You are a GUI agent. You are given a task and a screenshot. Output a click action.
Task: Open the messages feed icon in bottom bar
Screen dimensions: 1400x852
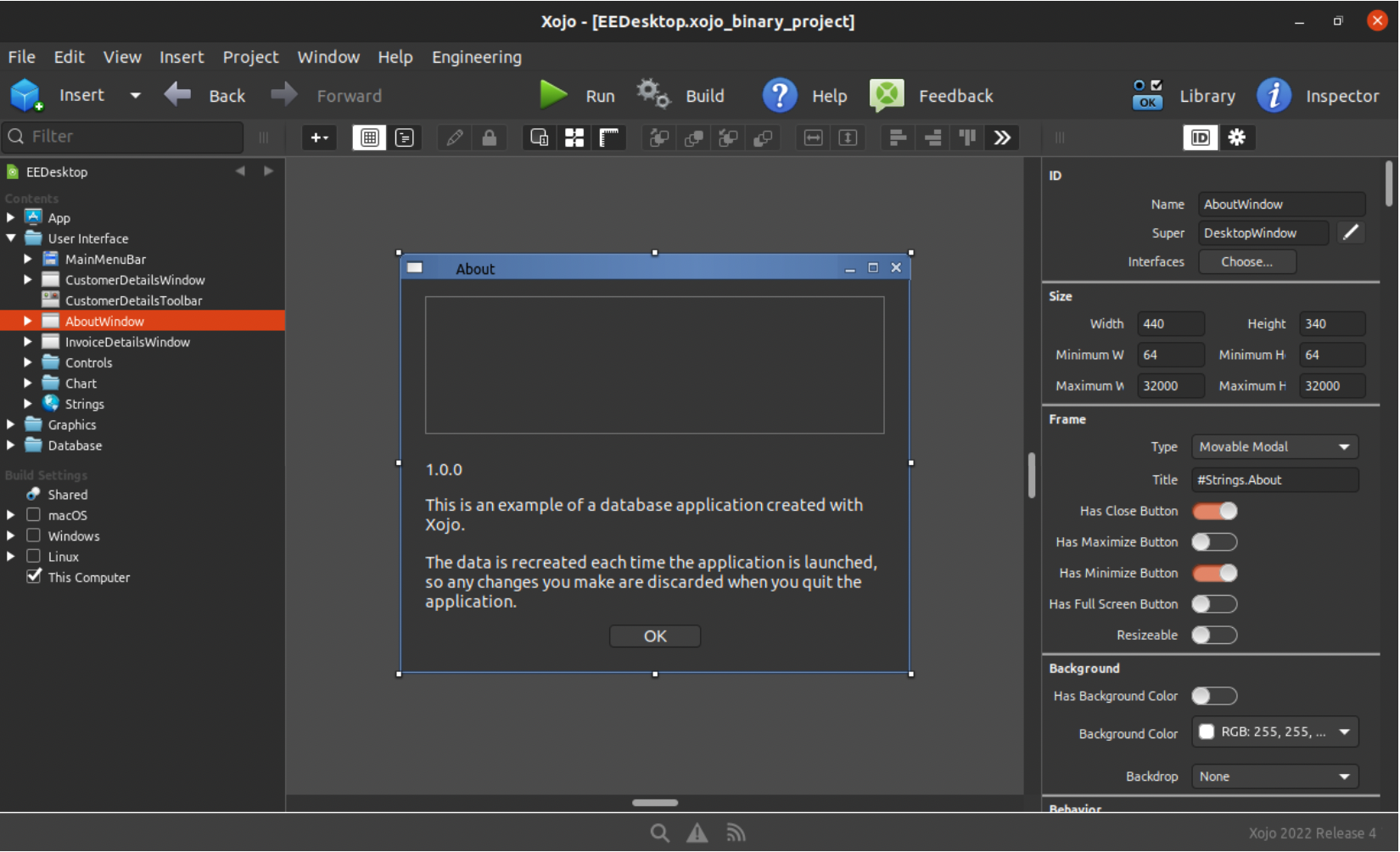[x=736, y=833]
